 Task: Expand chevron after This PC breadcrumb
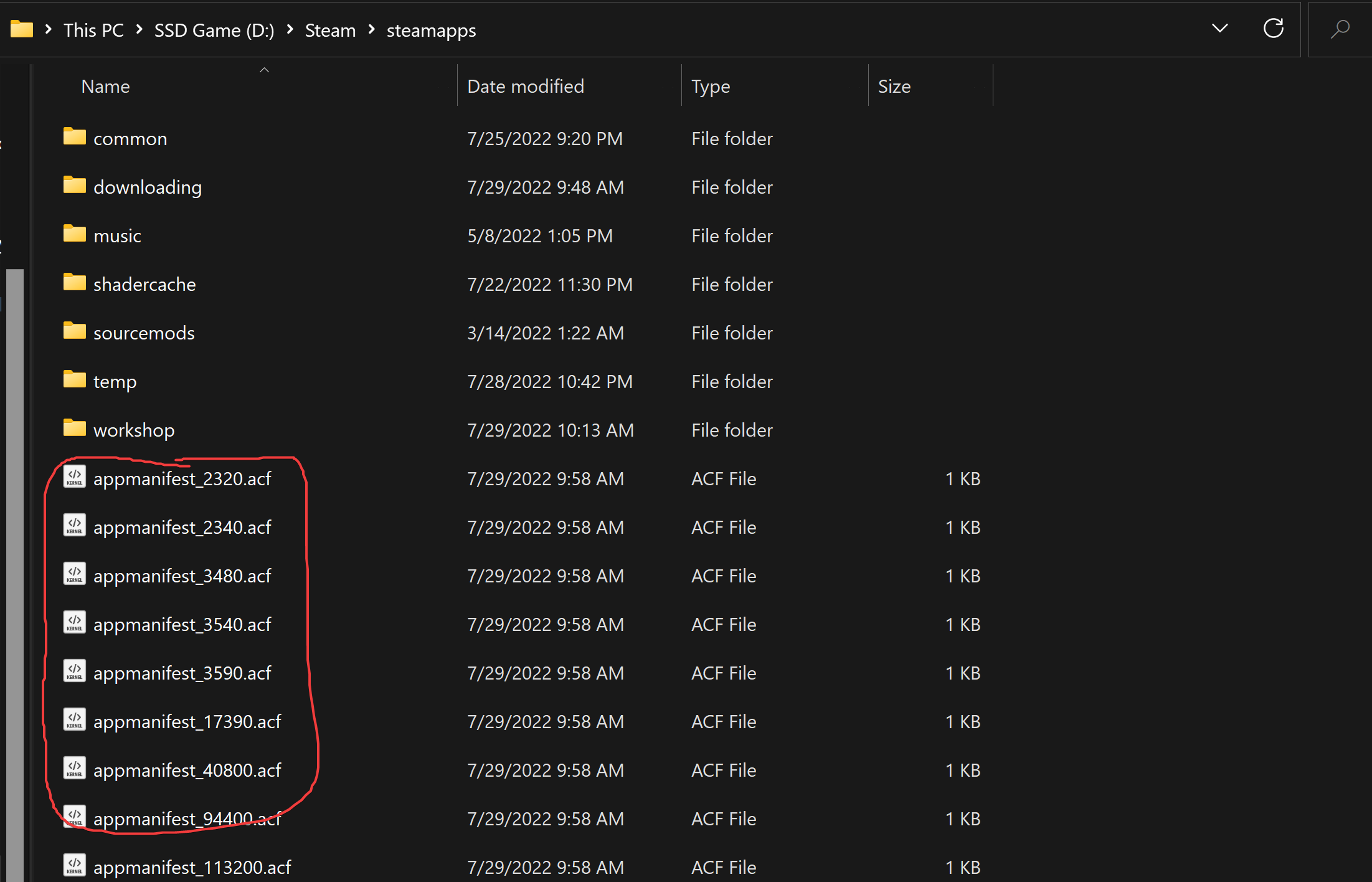pyautogui.click(x=140, y=29)
